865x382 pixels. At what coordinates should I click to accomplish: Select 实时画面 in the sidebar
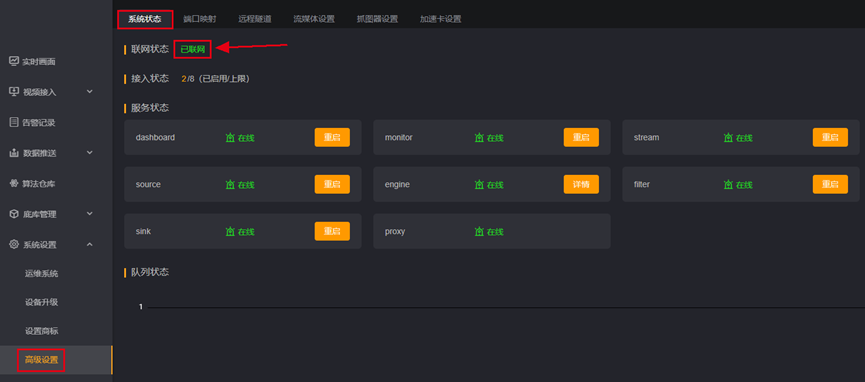pyautogui.click(x=39, y=62)
